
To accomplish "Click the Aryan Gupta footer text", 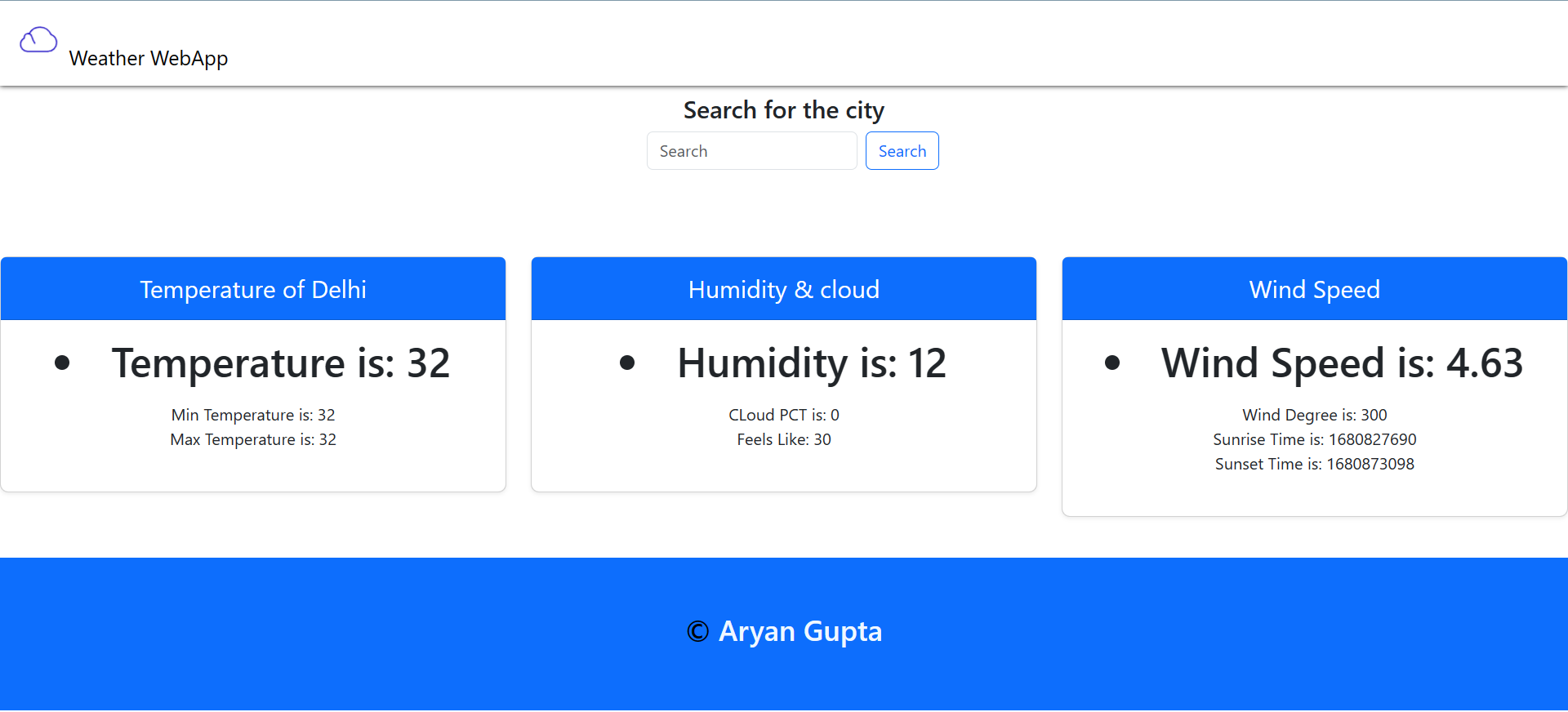I will click(x=800, y=630).
